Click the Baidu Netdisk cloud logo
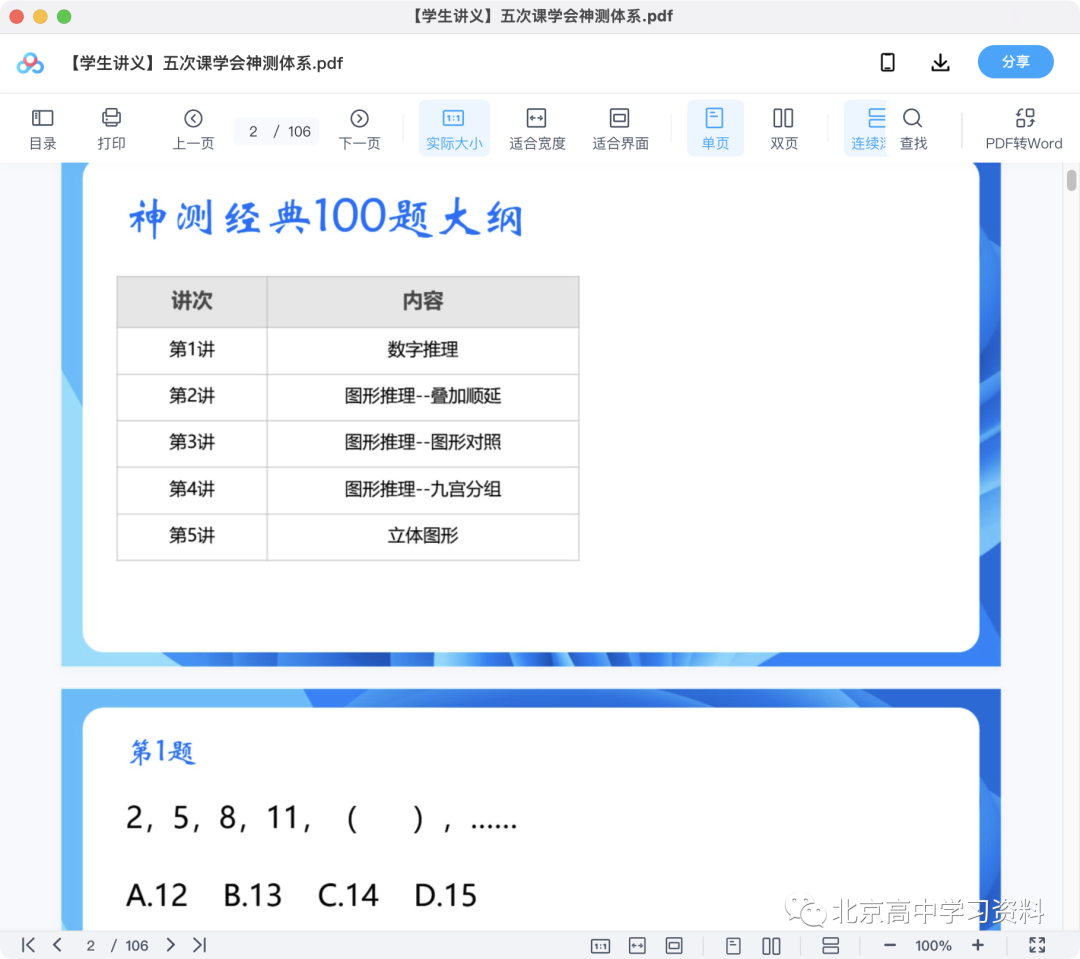This screenshot has height=959, width=1080. (x=30, y=63)
